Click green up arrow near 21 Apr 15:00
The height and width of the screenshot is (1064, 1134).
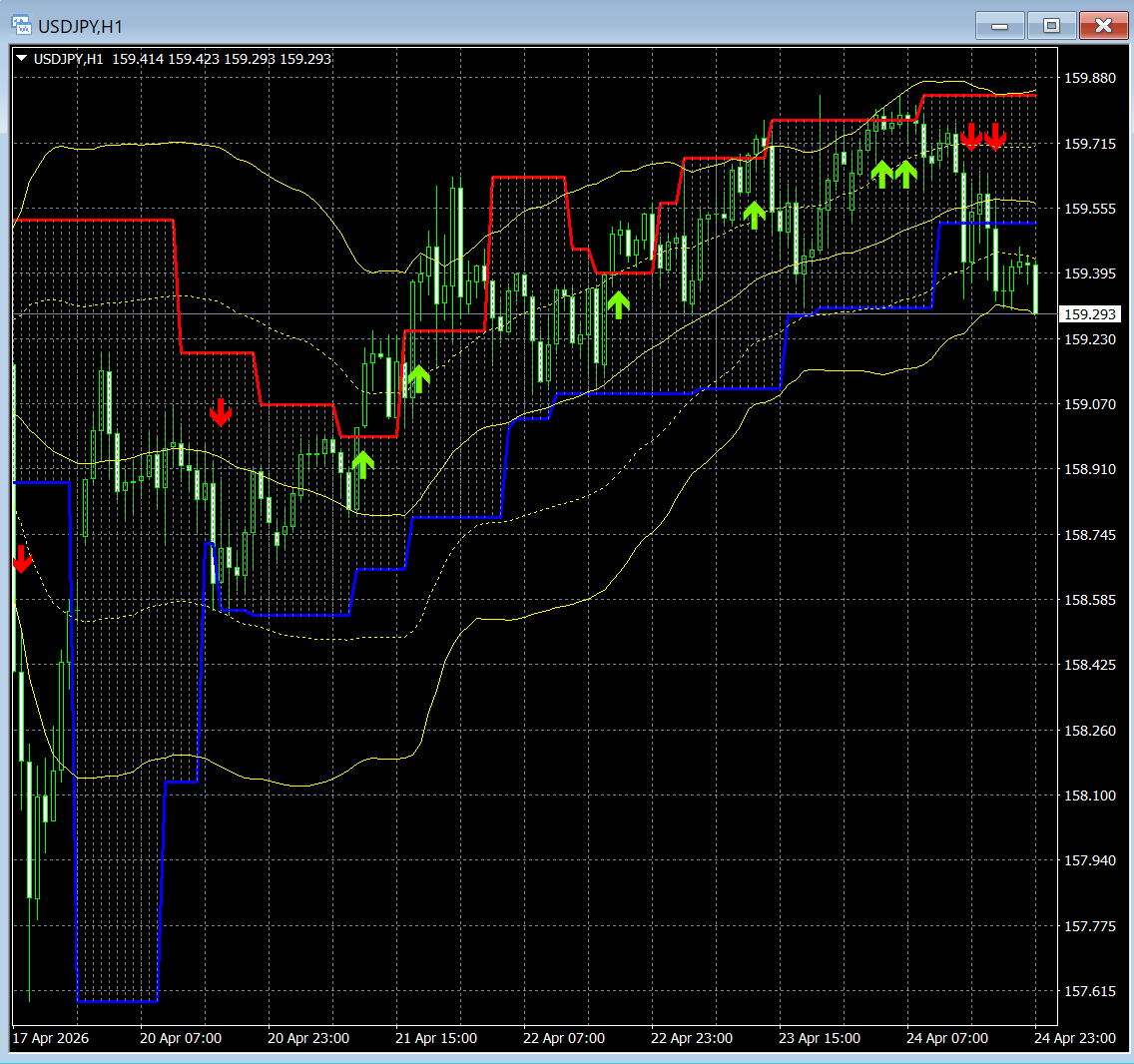(418, 379)
